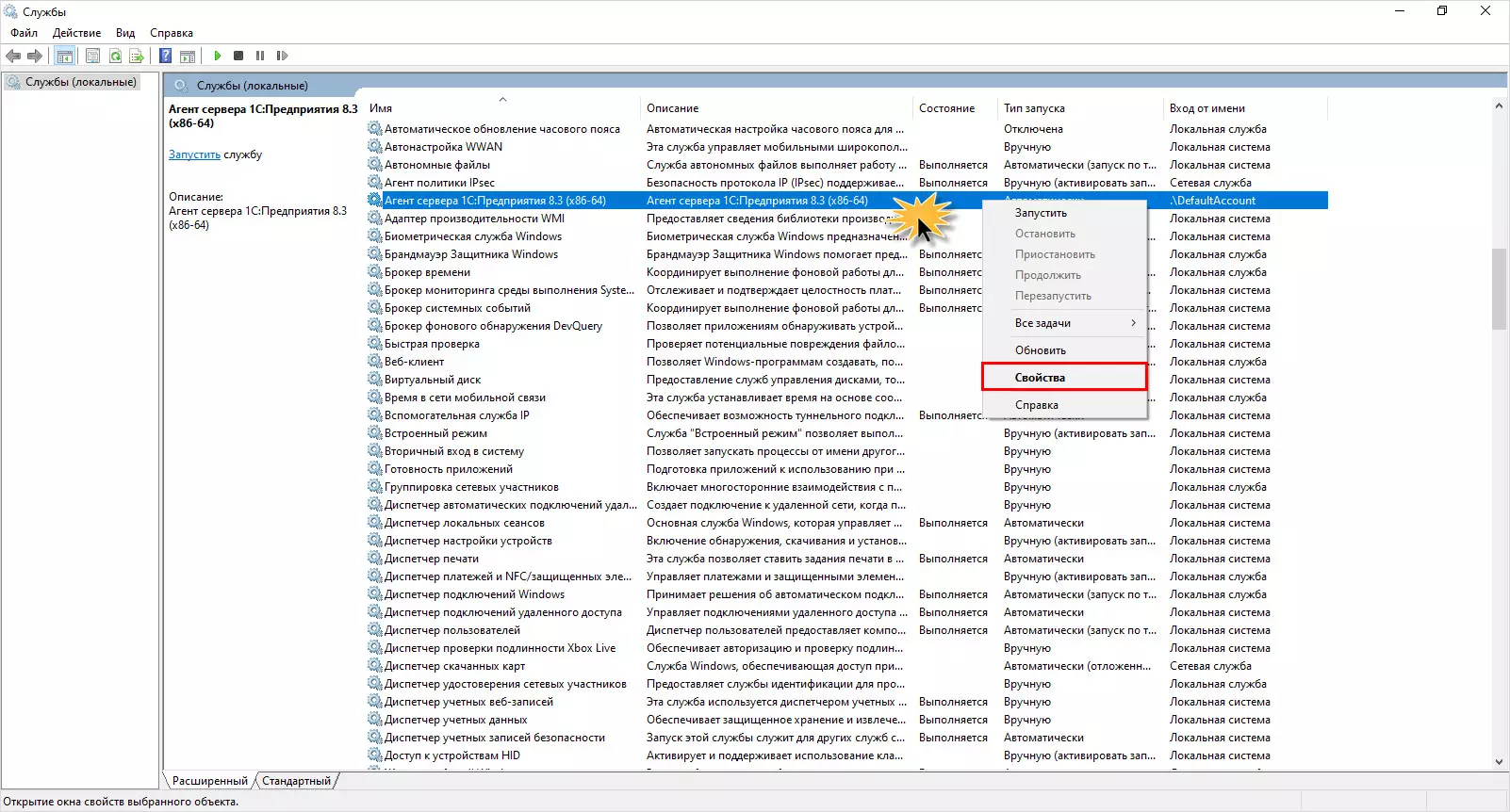Switch to the Расширенный tab
Screen dimensions: 1510x812
209,781
